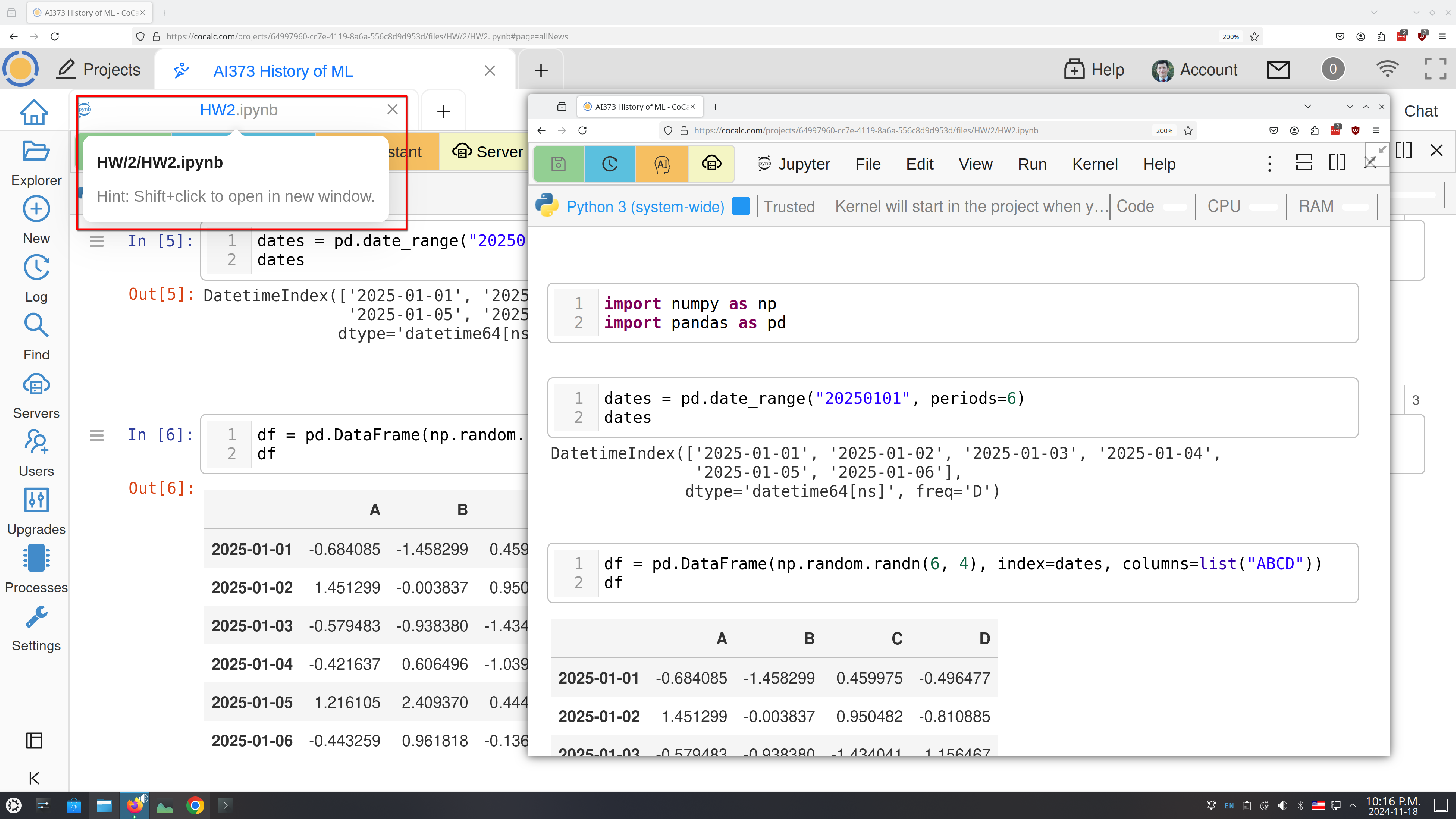Collapse the left sidebar with arrow icon

[x=34, y=778]
